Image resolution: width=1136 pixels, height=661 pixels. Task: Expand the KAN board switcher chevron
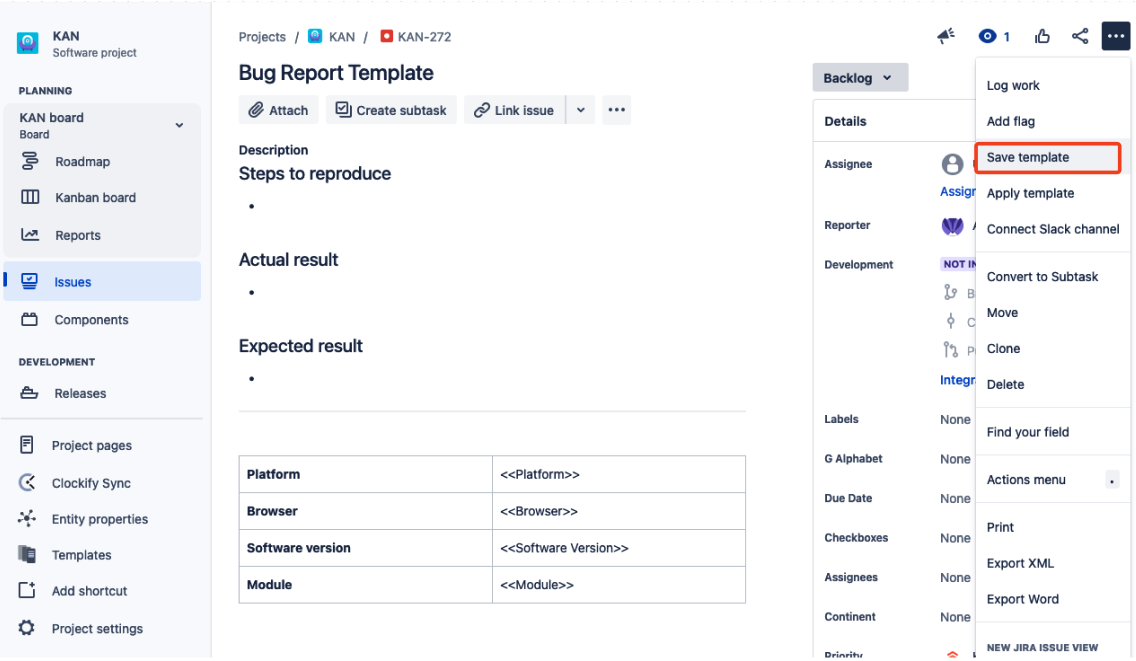(x=180, y=126)
